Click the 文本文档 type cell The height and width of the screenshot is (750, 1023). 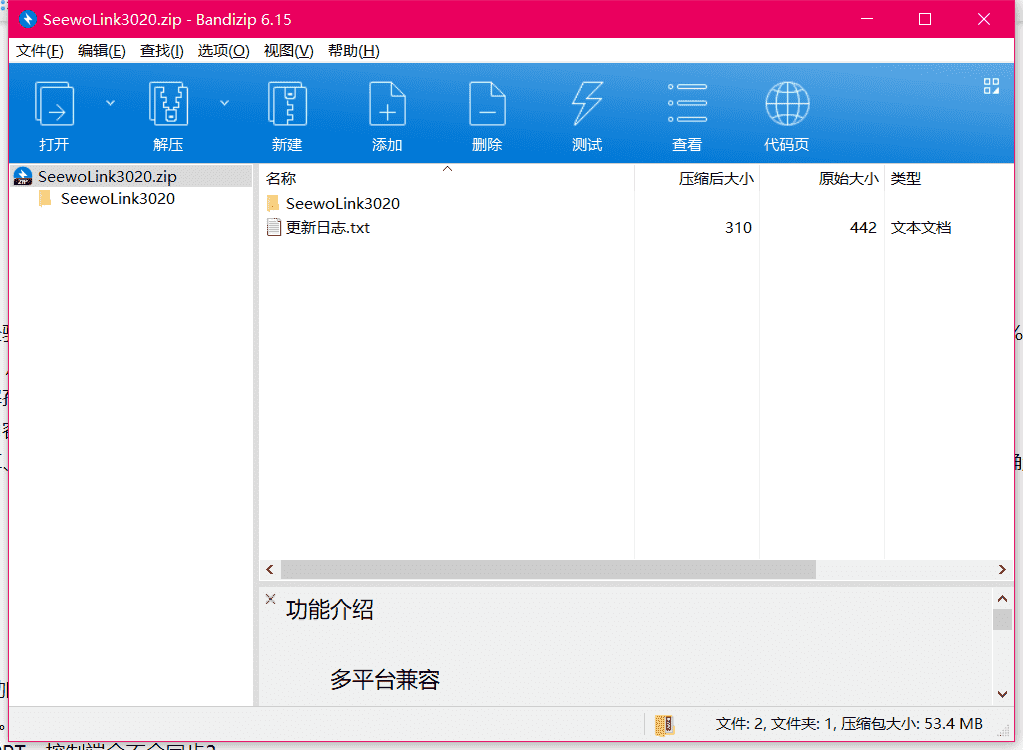[921, 228]
